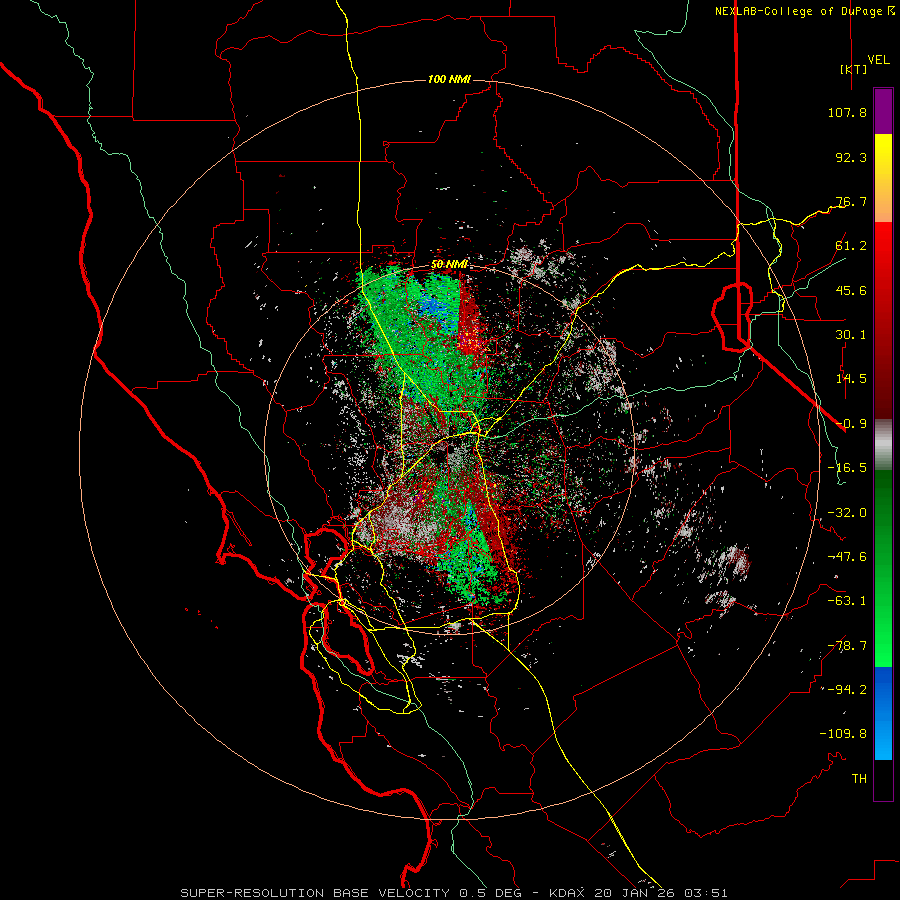Pick the green inbound segment of the color bar
Image resolution: width=900 pixels, height=900 pixels.
point(883,568)
